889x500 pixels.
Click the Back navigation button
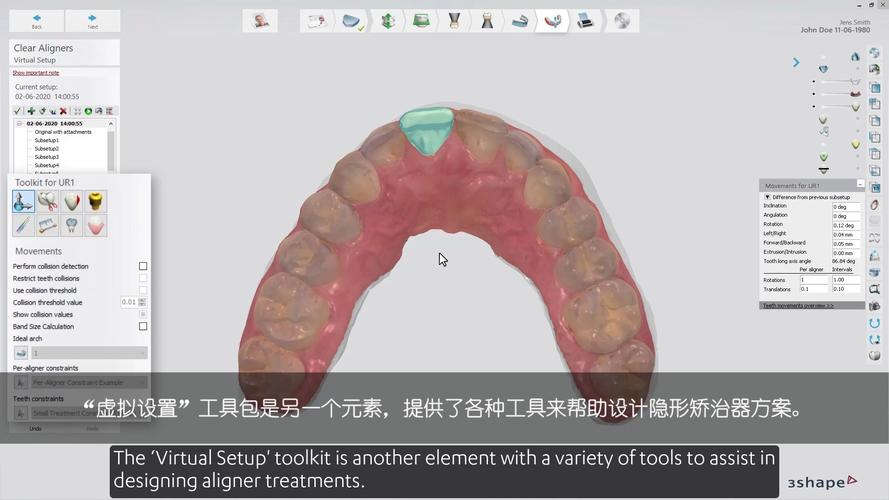tap(37, 21)
